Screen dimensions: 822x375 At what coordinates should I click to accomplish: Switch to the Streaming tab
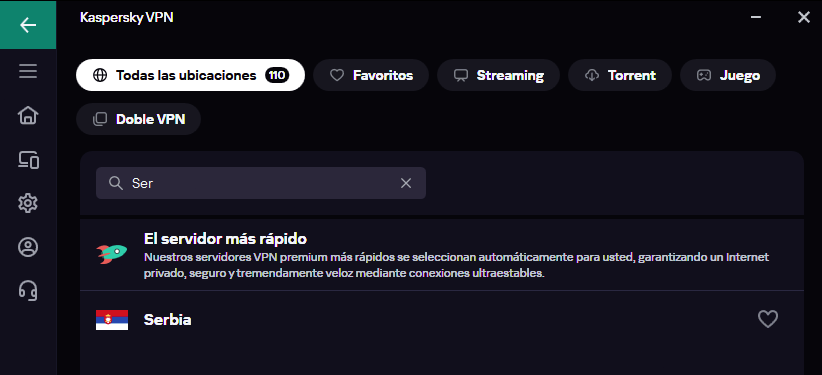(x=499, y=75)
